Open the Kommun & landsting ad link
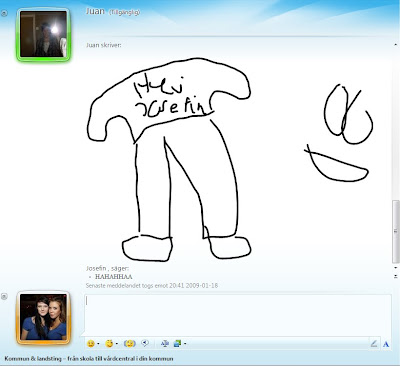This screenshot has width=400, height=366. coord(89,359)
